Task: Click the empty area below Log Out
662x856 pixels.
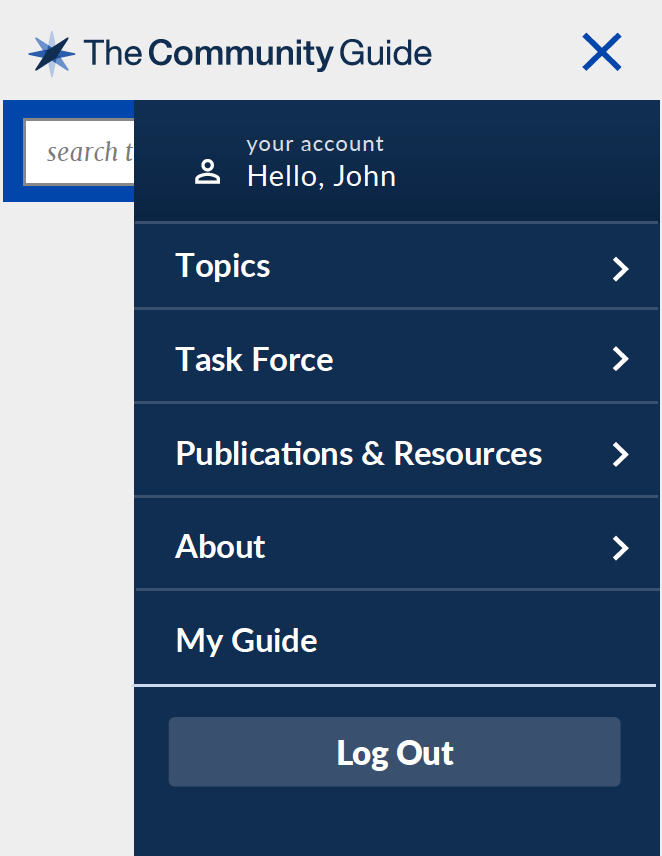Action: point(396,822)
